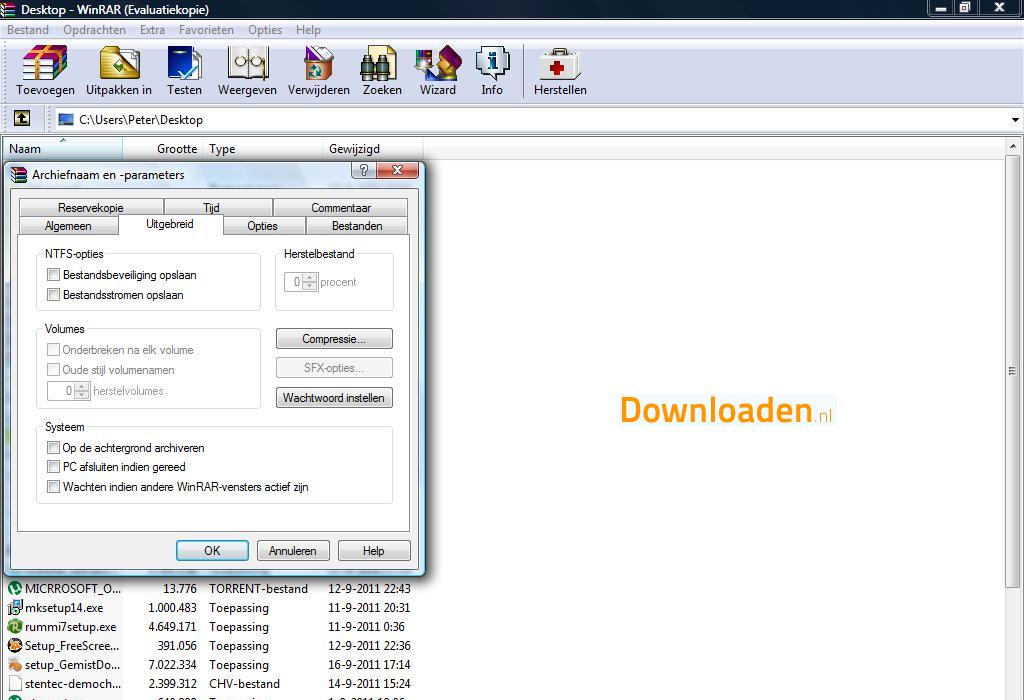
Task: Open the Opties menu in menu bar
Action: click(x=265, y=30)
